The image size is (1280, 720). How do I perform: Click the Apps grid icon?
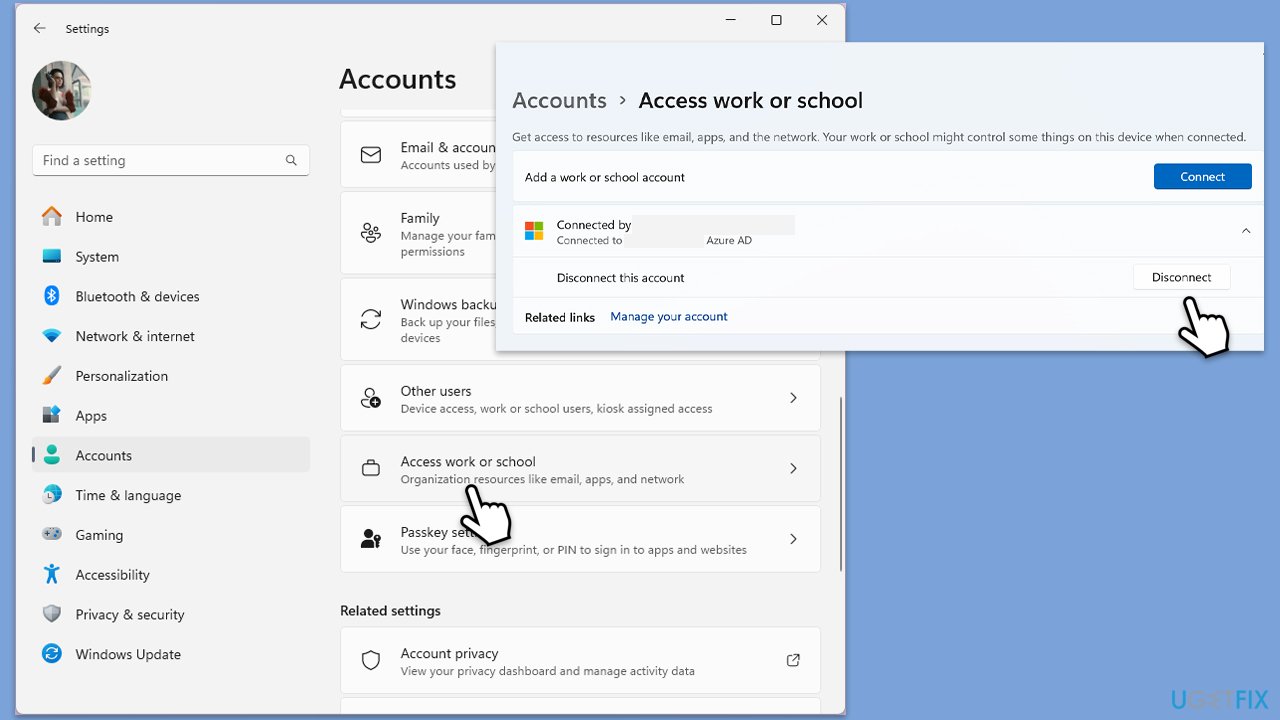pos(52,416)
